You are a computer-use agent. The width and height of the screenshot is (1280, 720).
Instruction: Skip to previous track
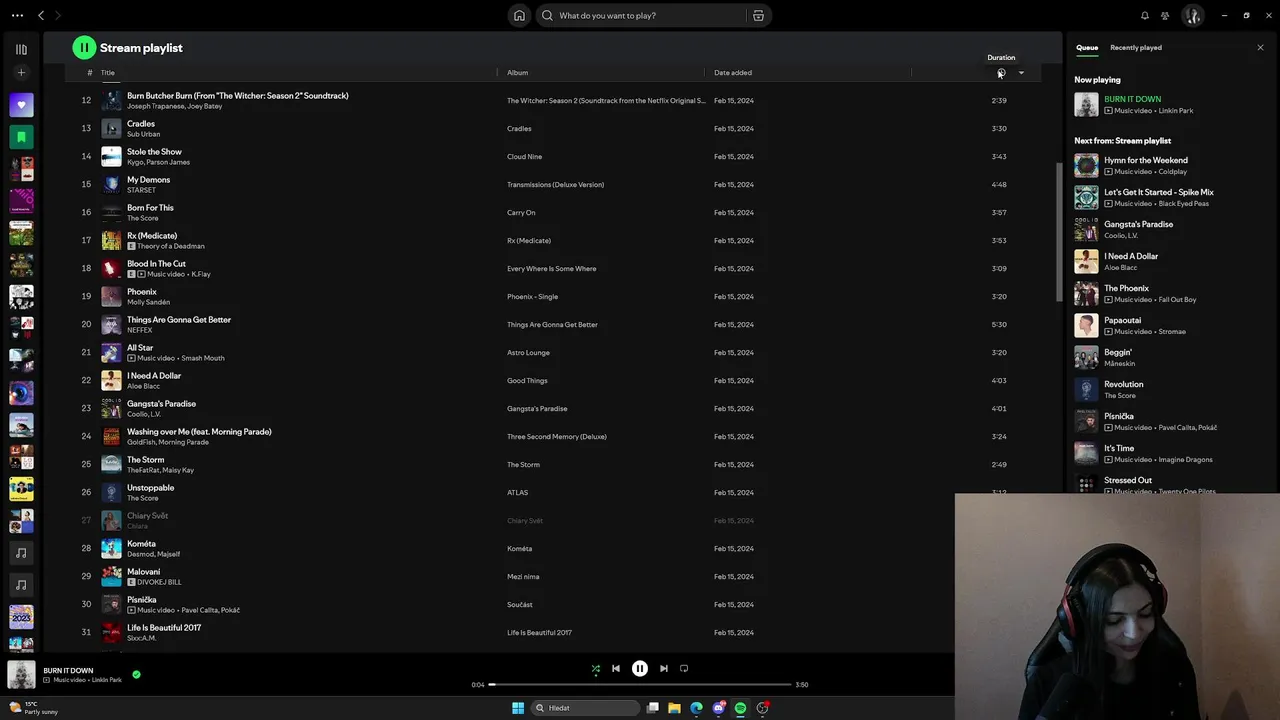tap(616, 668)
